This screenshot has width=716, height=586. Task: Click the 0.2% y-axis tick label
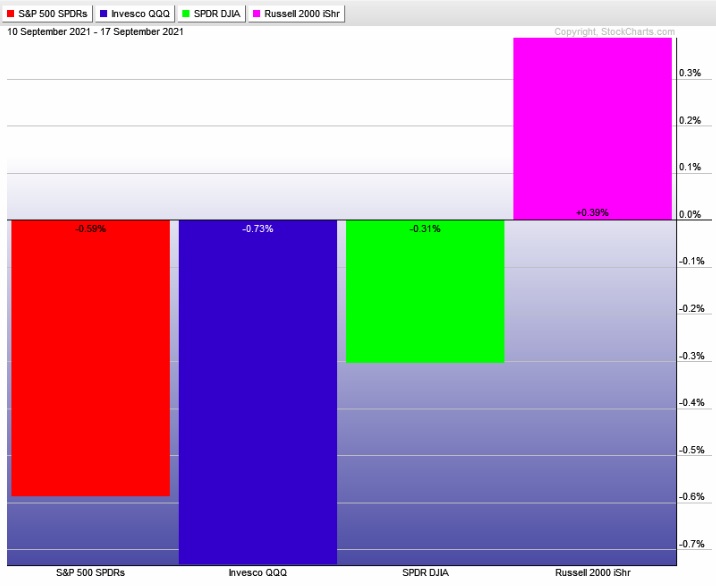click(x=690, y=121)
